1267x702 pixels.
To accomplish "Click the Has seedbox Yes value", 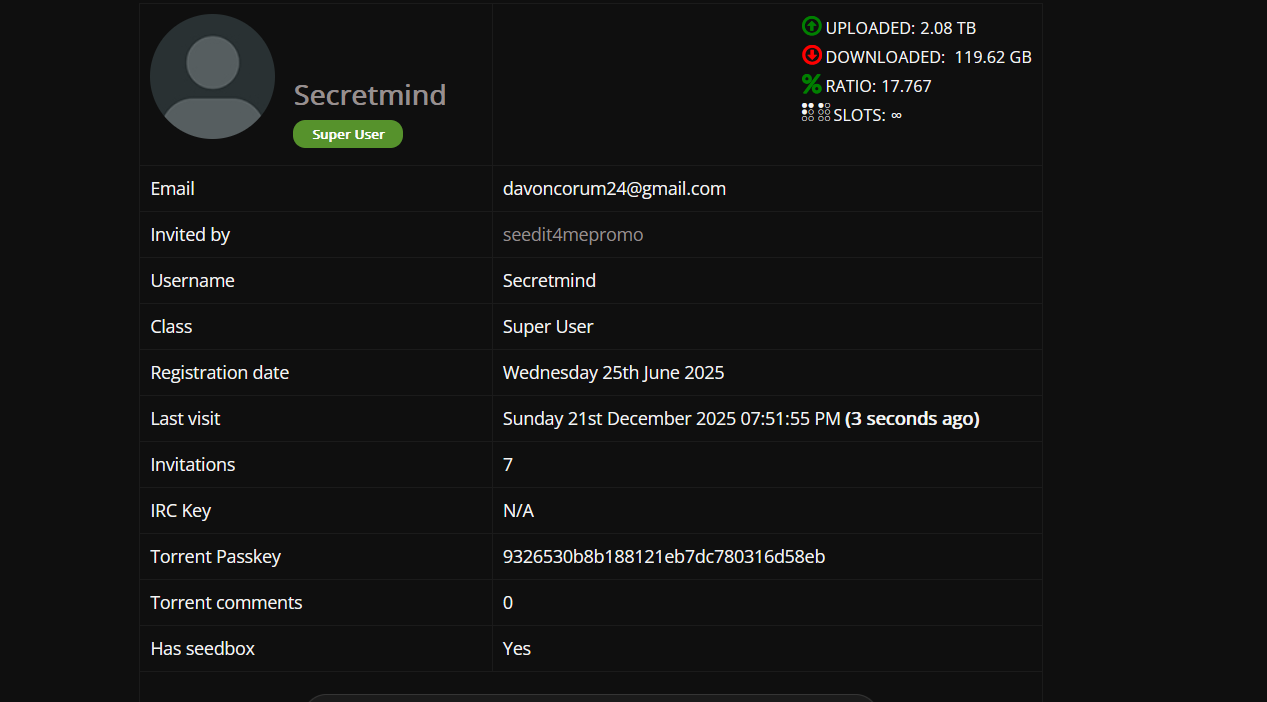I will 517,649.
